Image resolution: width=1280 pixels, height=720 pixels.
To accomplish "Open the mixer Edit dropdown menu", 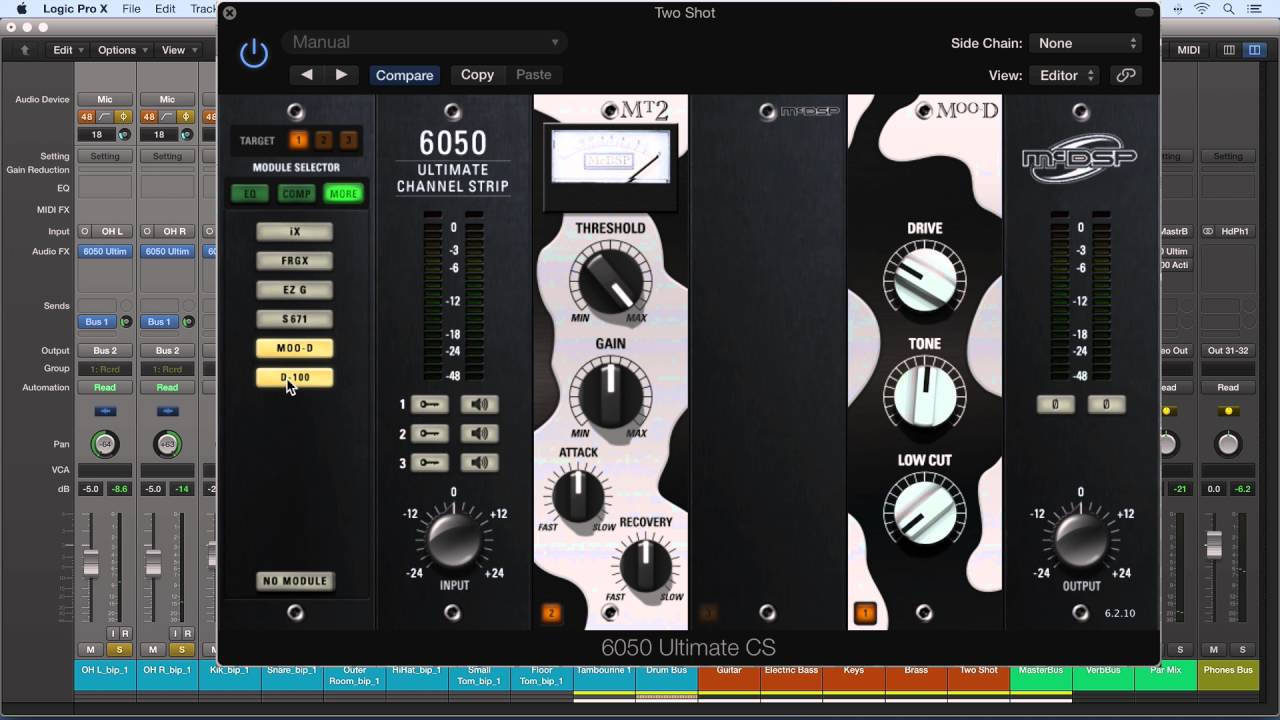I will tap(68, 50).
